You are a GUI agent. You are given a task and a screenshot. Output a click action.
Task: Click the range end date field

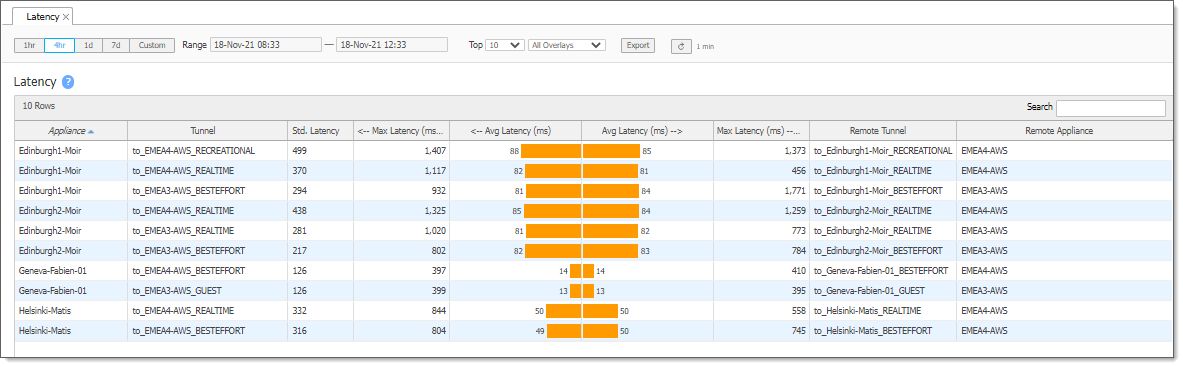pos(392,45)
